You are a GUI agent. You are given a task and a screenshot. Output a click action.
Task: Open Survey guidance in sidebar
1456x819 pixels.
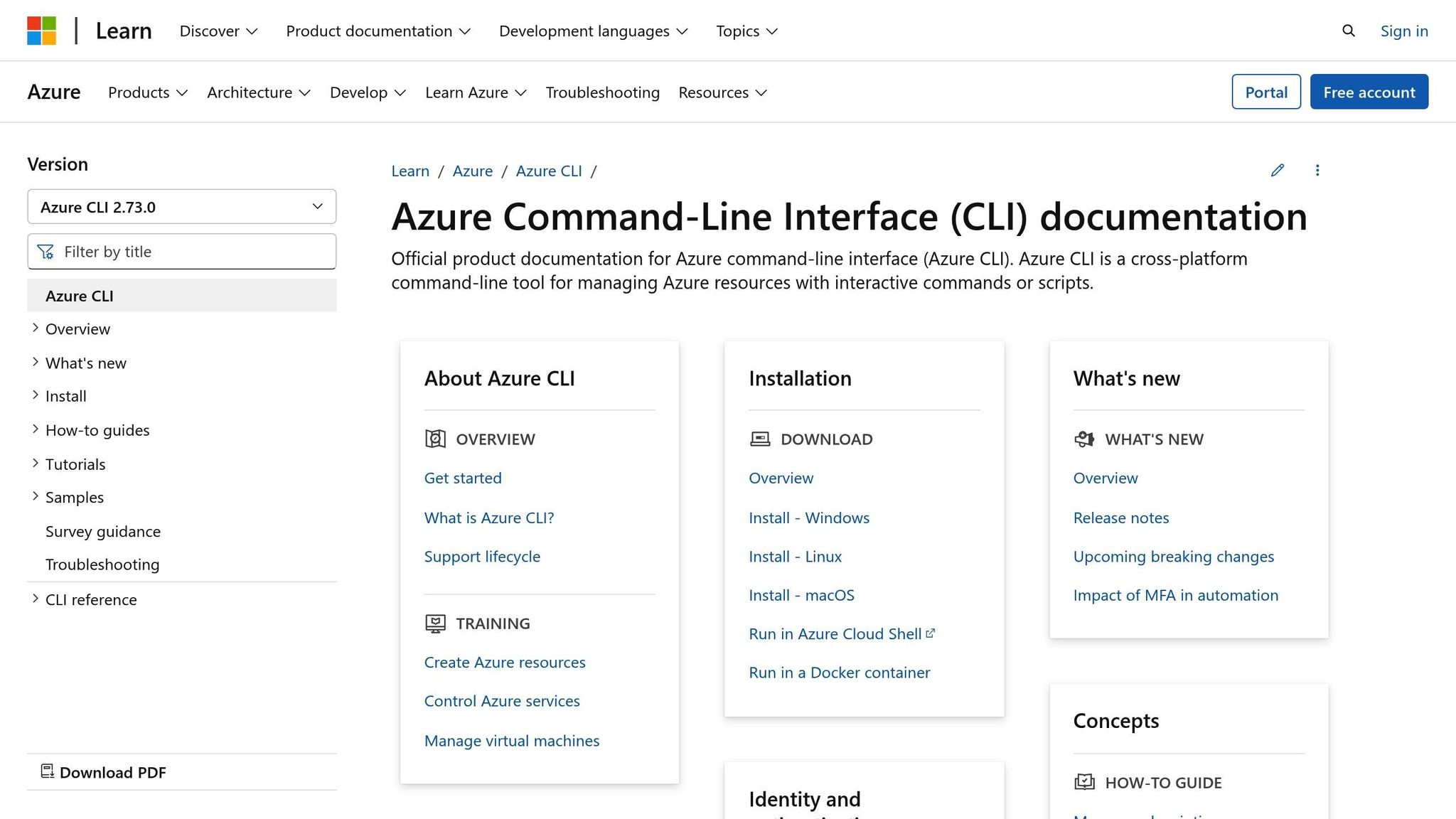103,531
